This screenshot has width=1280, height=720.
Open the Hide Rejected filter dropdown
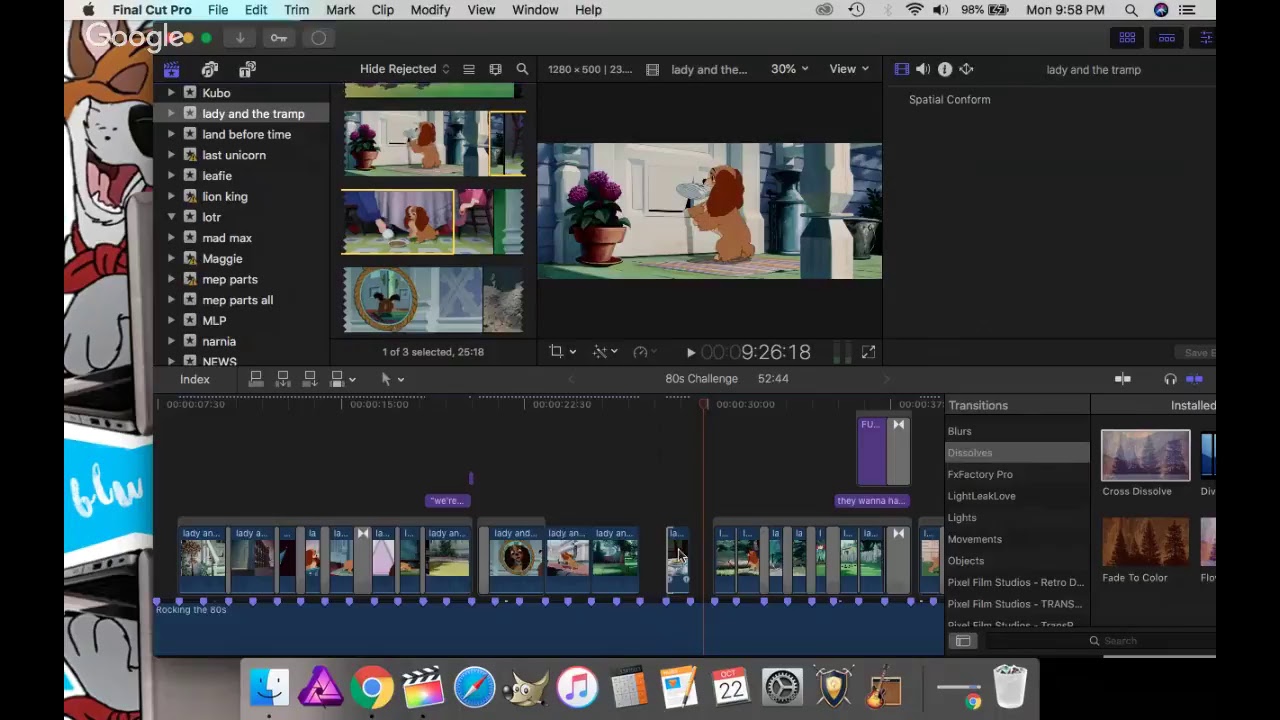click(x=405, y=69)
